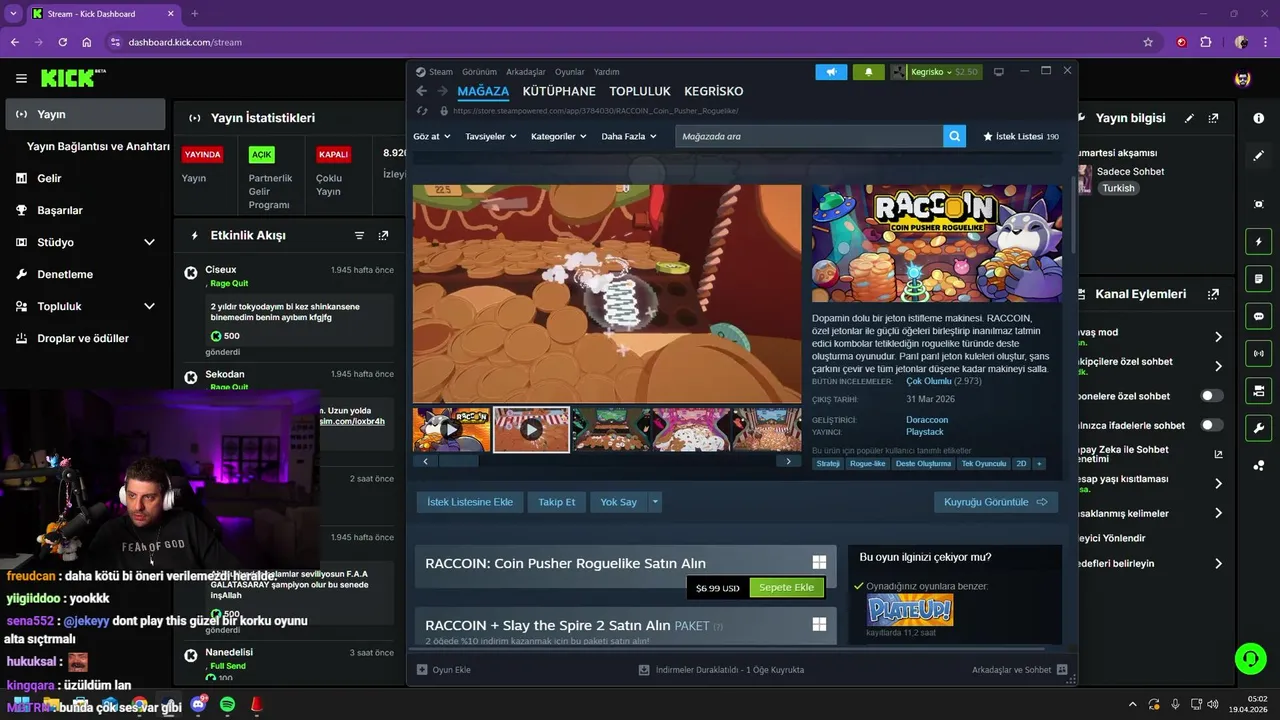Viewport: 1280px width, 720px height.
Task: Click the Steam forward arrow
Action: [443, 91]
